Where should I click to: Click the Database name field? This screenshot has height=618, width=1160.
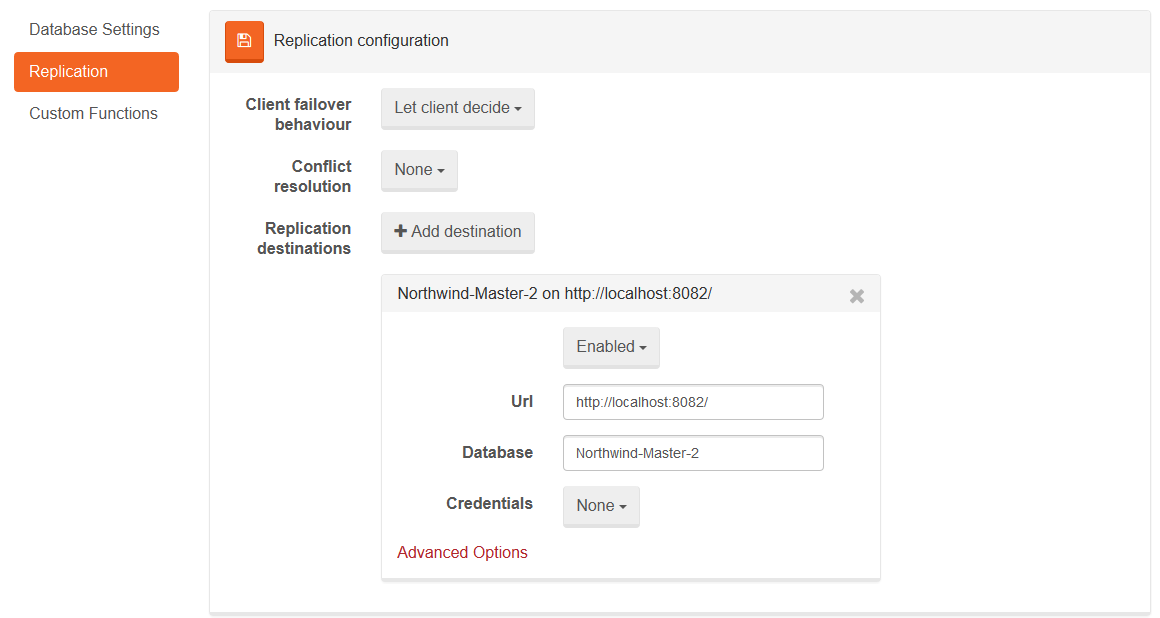pos(693,453)
